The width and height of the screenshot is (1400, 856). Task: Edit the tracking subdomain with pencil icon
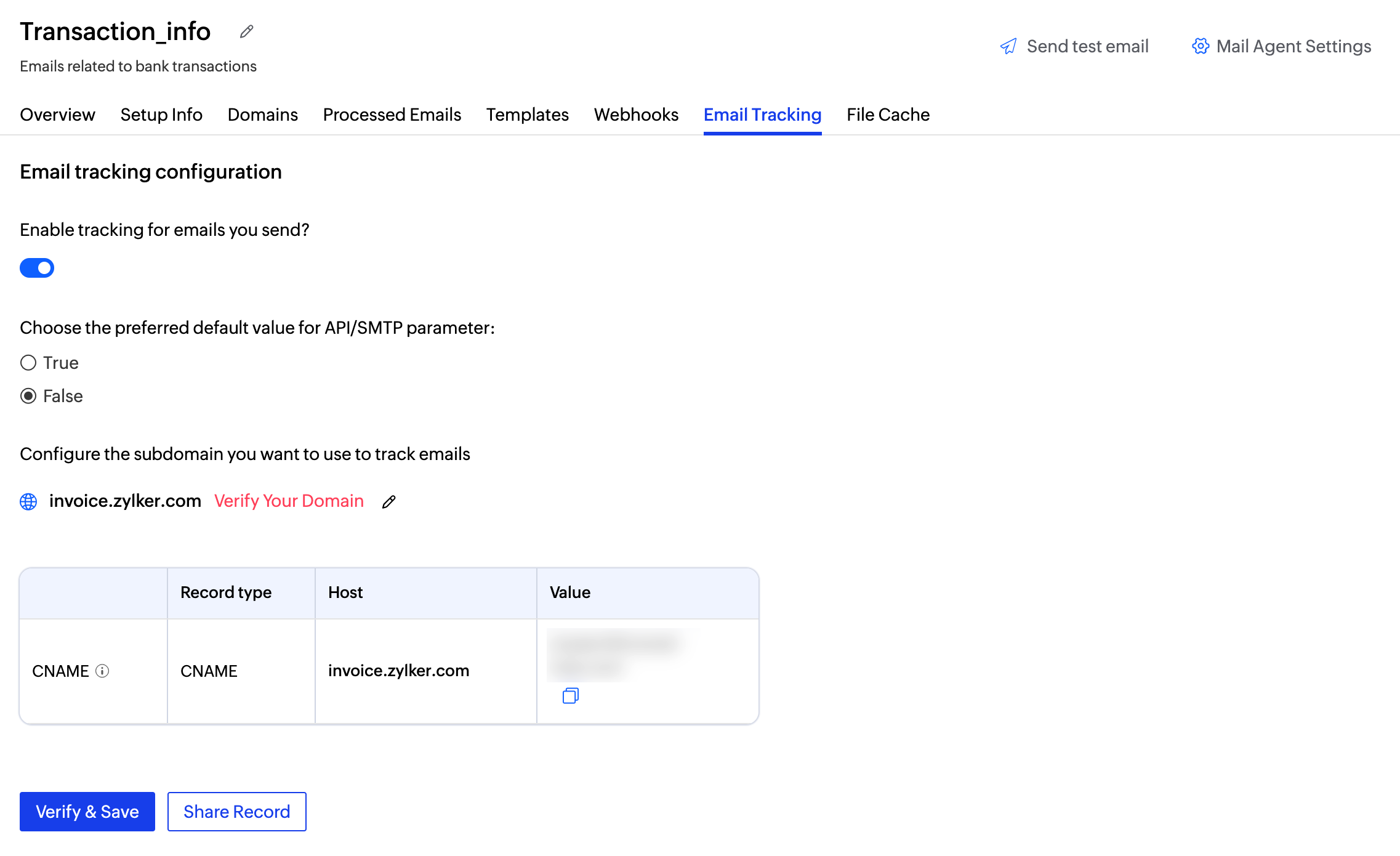click(388, 502)
